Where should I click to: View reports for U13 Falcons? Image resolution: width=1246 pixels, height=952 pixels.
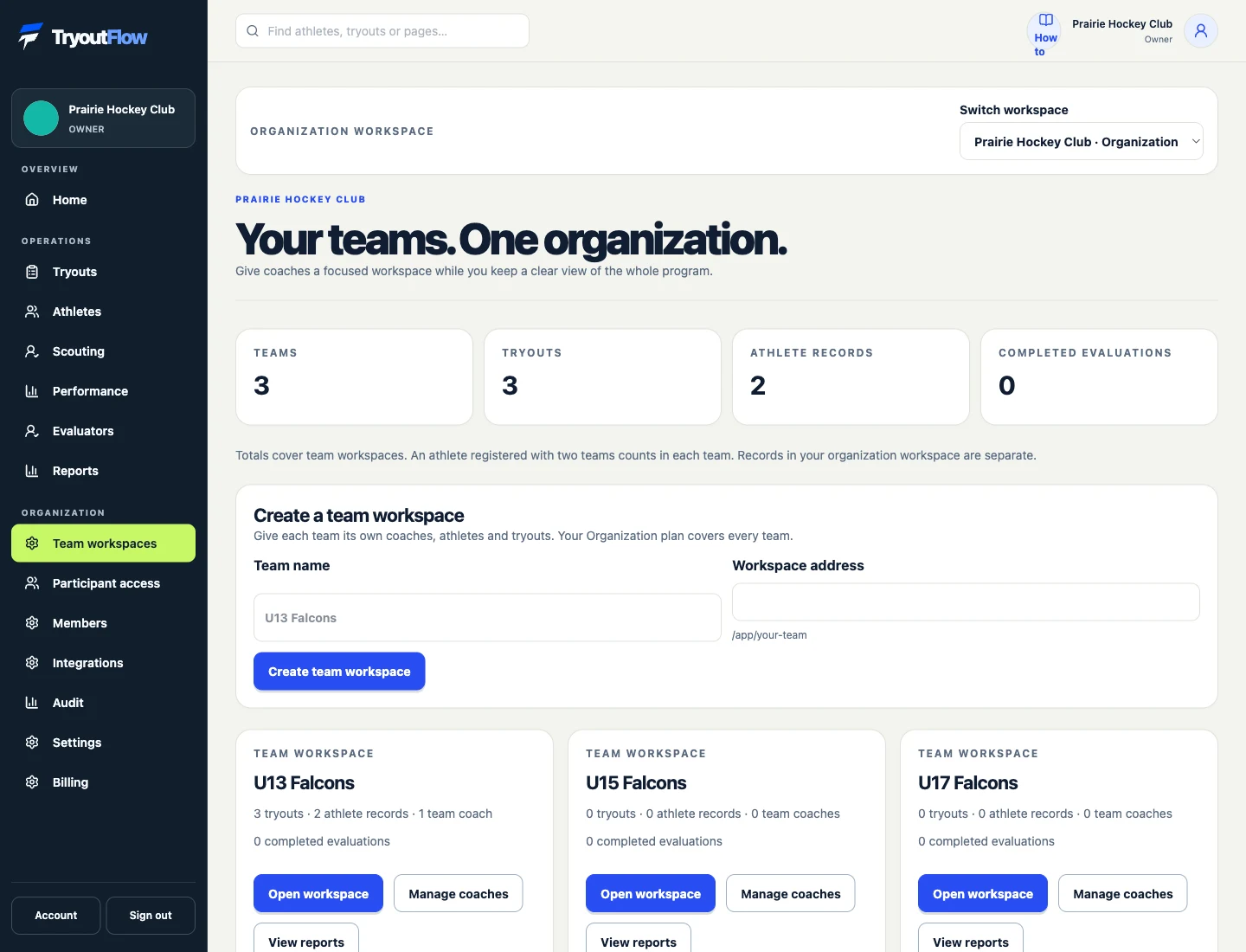point(306,938)
